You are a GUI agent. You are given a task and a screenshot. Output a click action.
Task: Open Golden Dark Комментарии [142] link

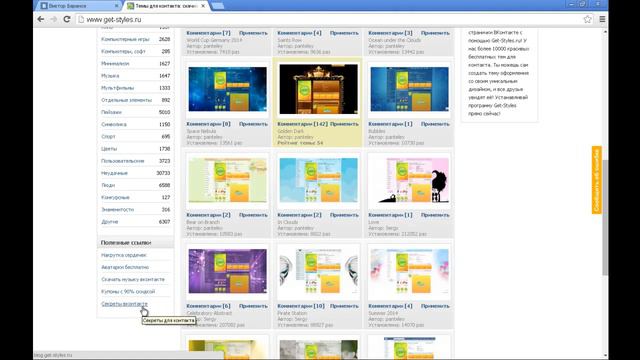click(x=302, y=124)
